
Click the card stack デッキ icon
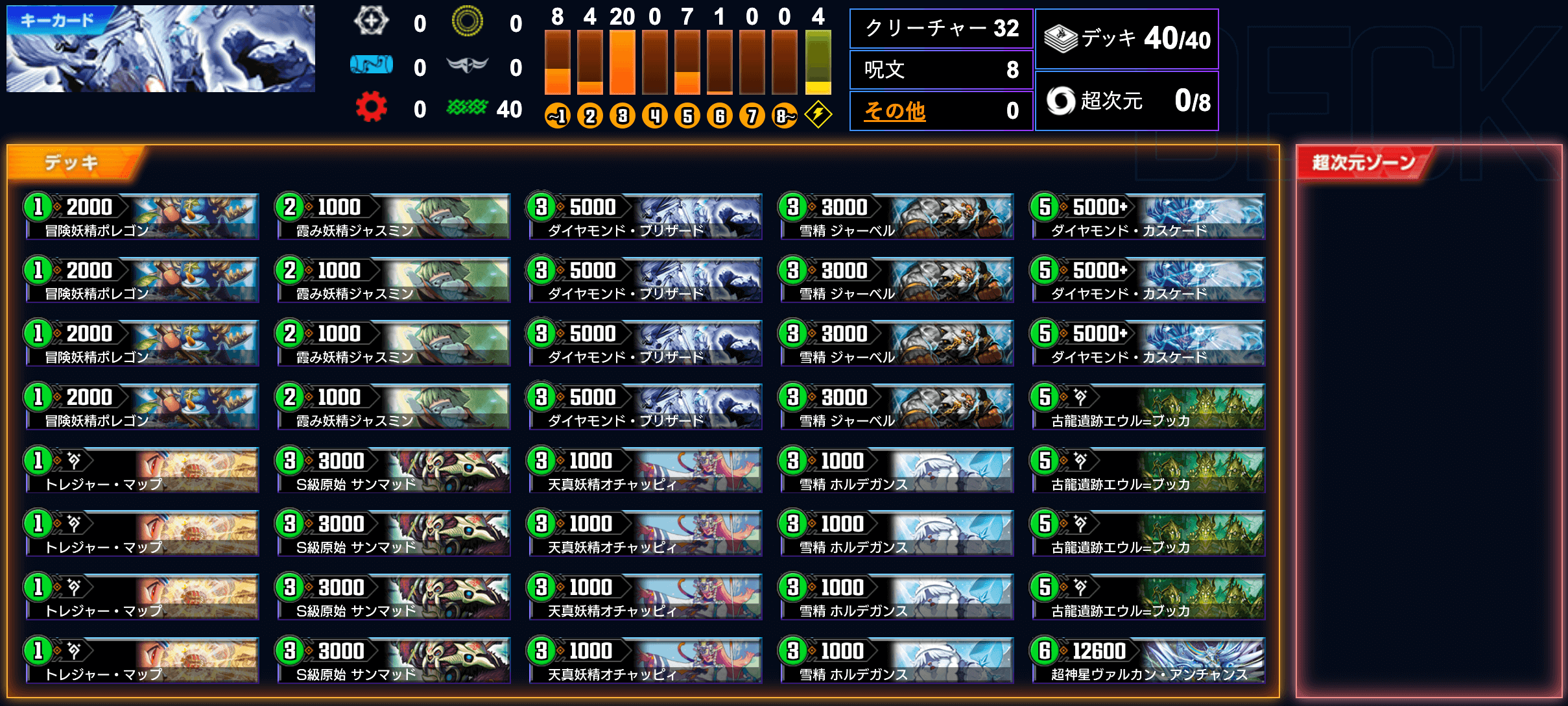[1061, 38]
